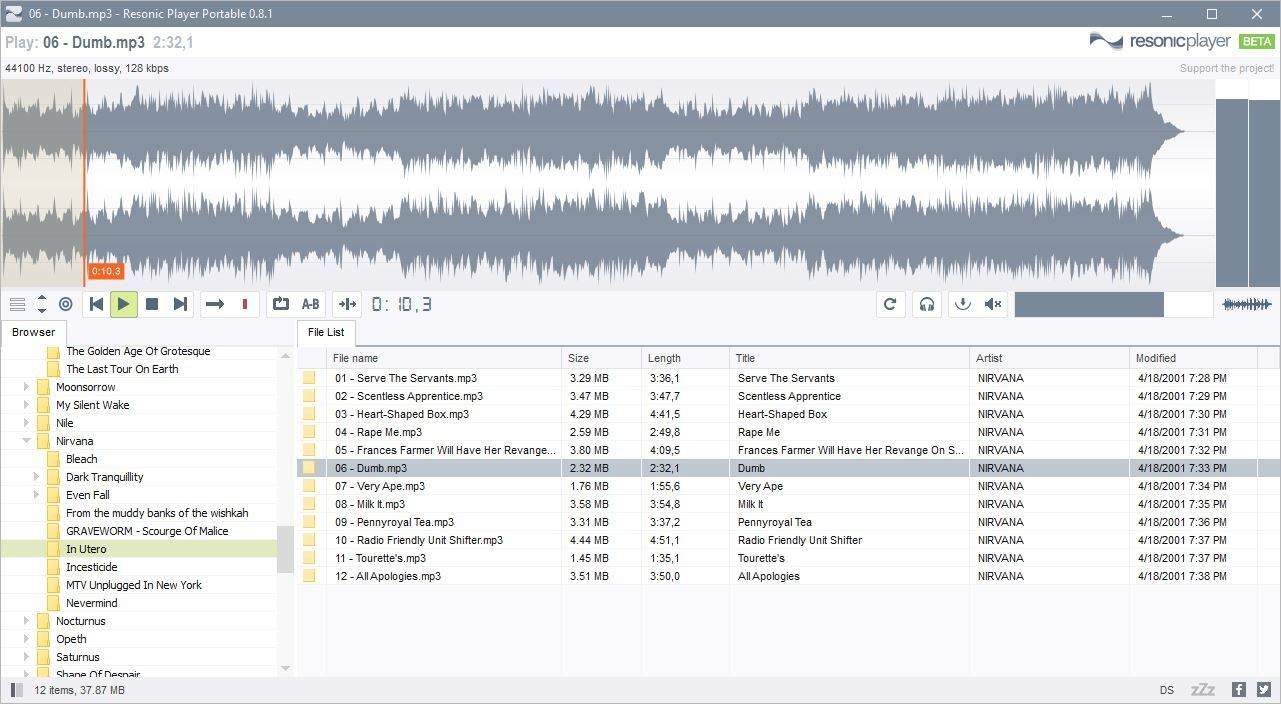
Task: Expand the Nile folder node
Action: pos(26,423)
